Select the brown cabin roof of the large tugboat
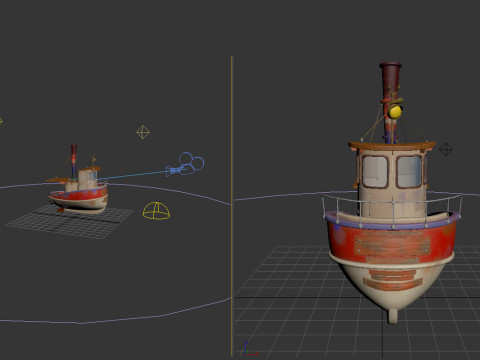 (x=392, y=145)
